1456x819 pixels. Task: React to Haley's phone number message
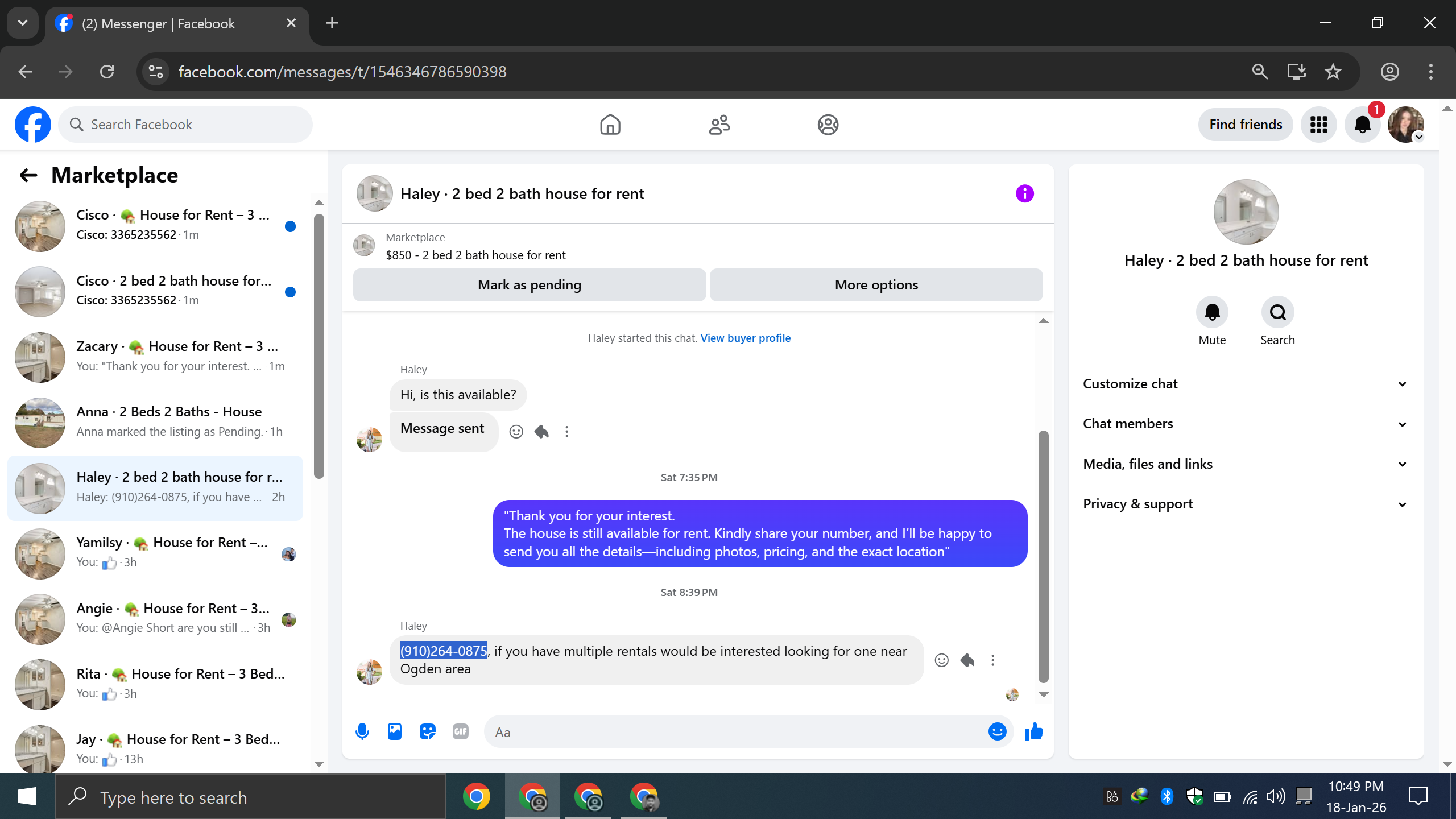click(941, 660)
